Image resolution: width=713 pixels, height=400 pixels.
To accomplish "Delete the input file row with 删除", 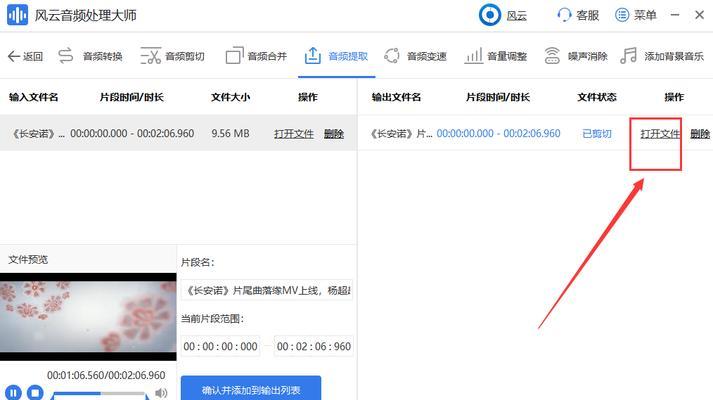I will coord(333,134).
